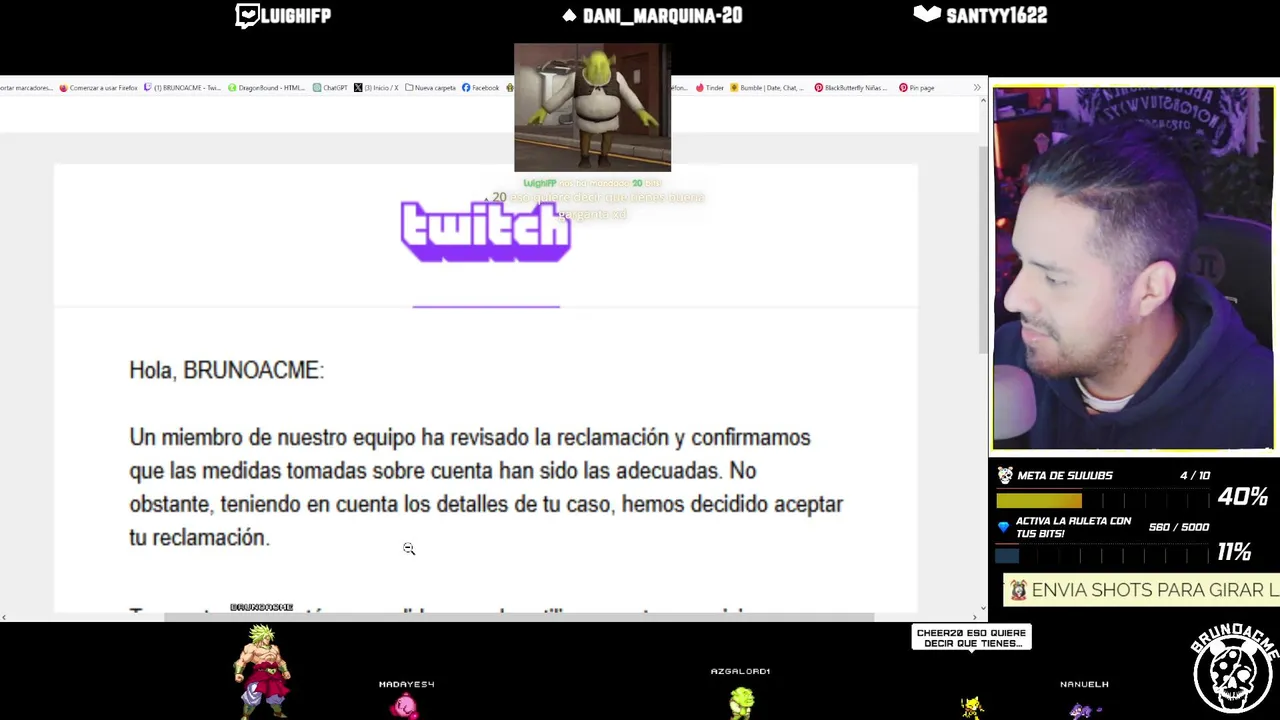Click the '11%' bits percentage
Image resolution: width=1280 pixels, height=720 pixels.
1234,552
